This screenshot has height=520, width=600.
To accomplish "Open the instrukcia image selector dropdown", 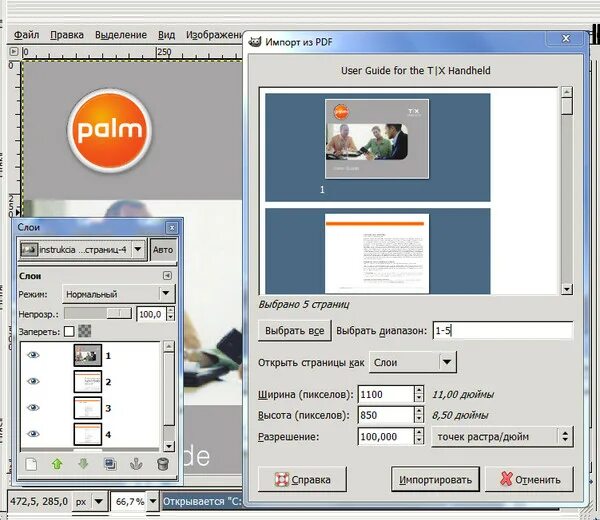I will [x=82, y=250].
